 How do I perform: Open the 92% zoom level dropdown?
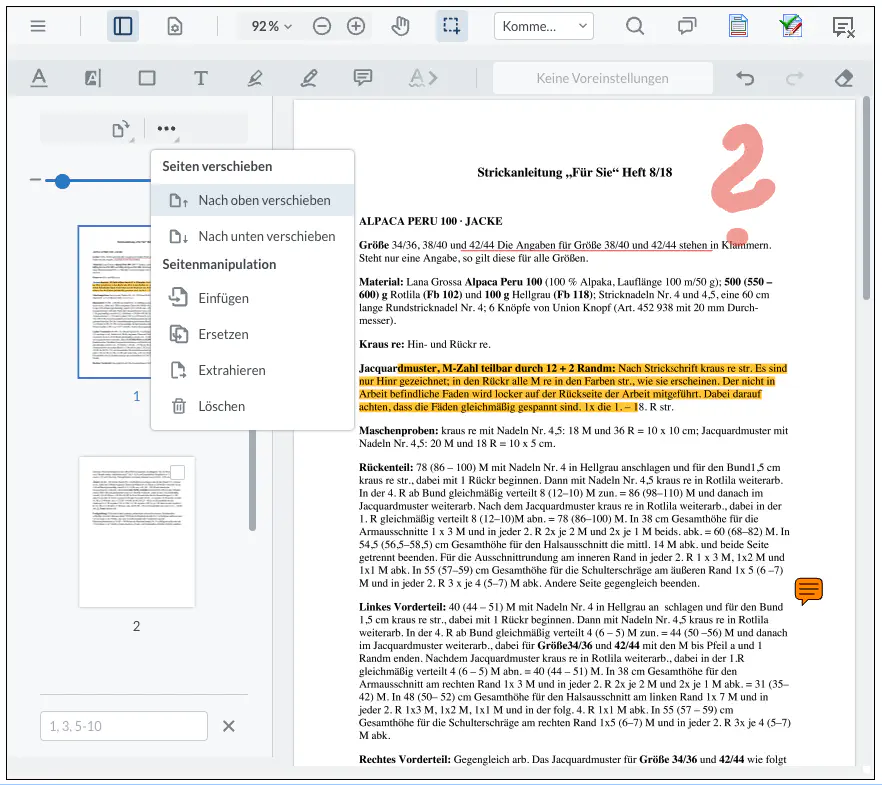coord(272,26)
